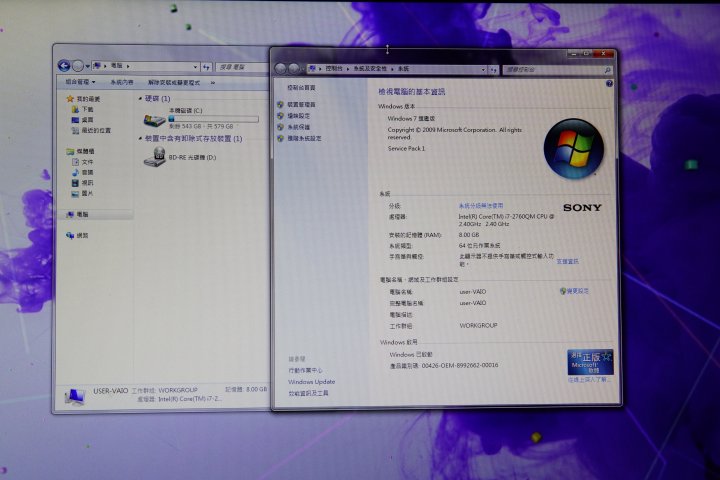Open 文件 library in navigation pane

tap(83, 162)
